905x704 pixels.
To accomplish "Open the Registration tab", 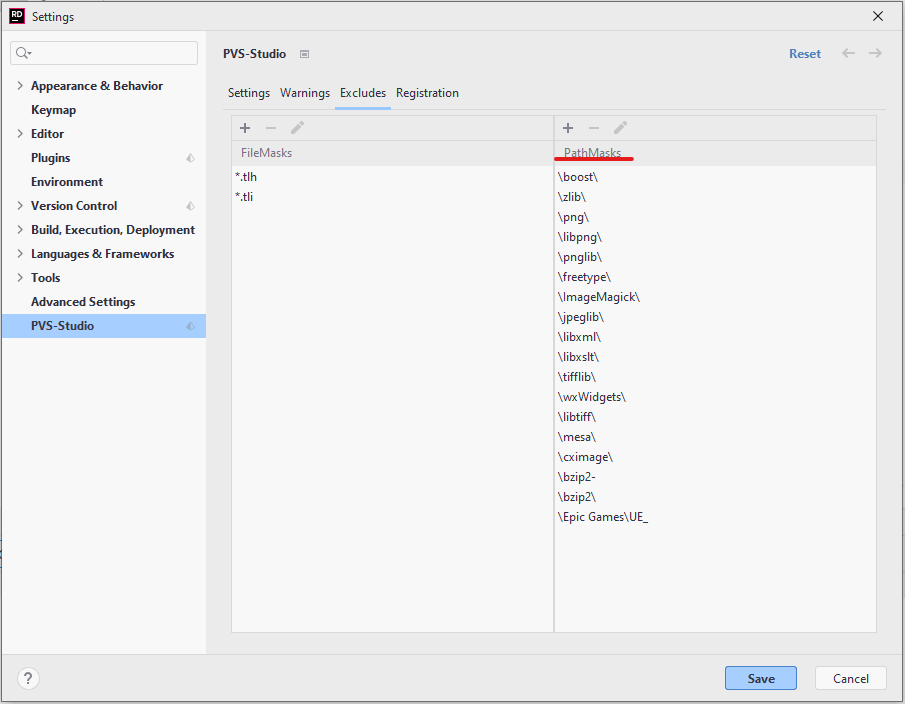I will [427, 92].
